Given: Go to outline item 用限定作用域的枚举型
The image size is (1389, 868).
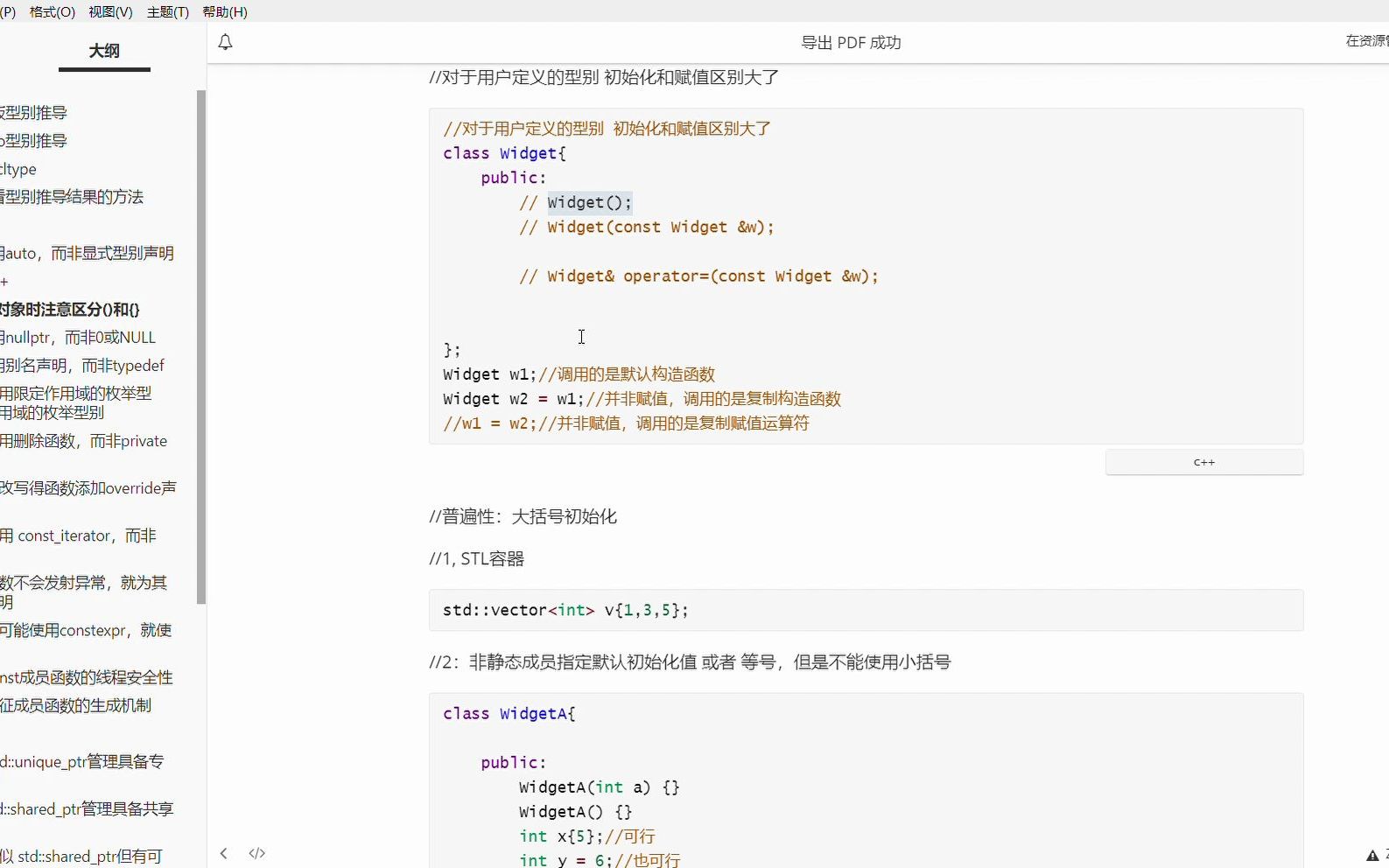Looking at the screenshot, I should [76, 393].
